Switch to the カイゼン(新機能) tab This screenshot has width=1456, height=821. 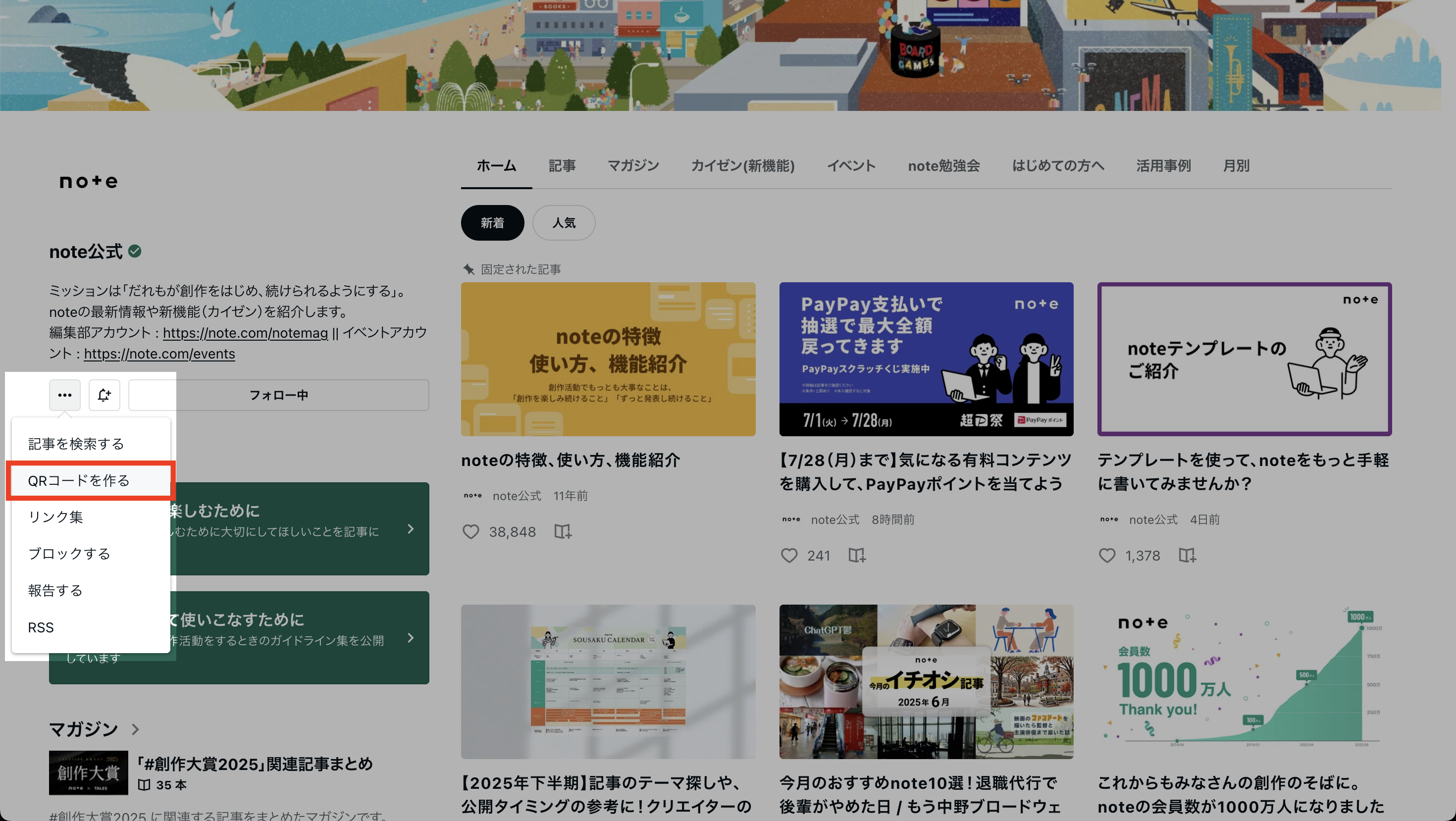click(743, 165)
